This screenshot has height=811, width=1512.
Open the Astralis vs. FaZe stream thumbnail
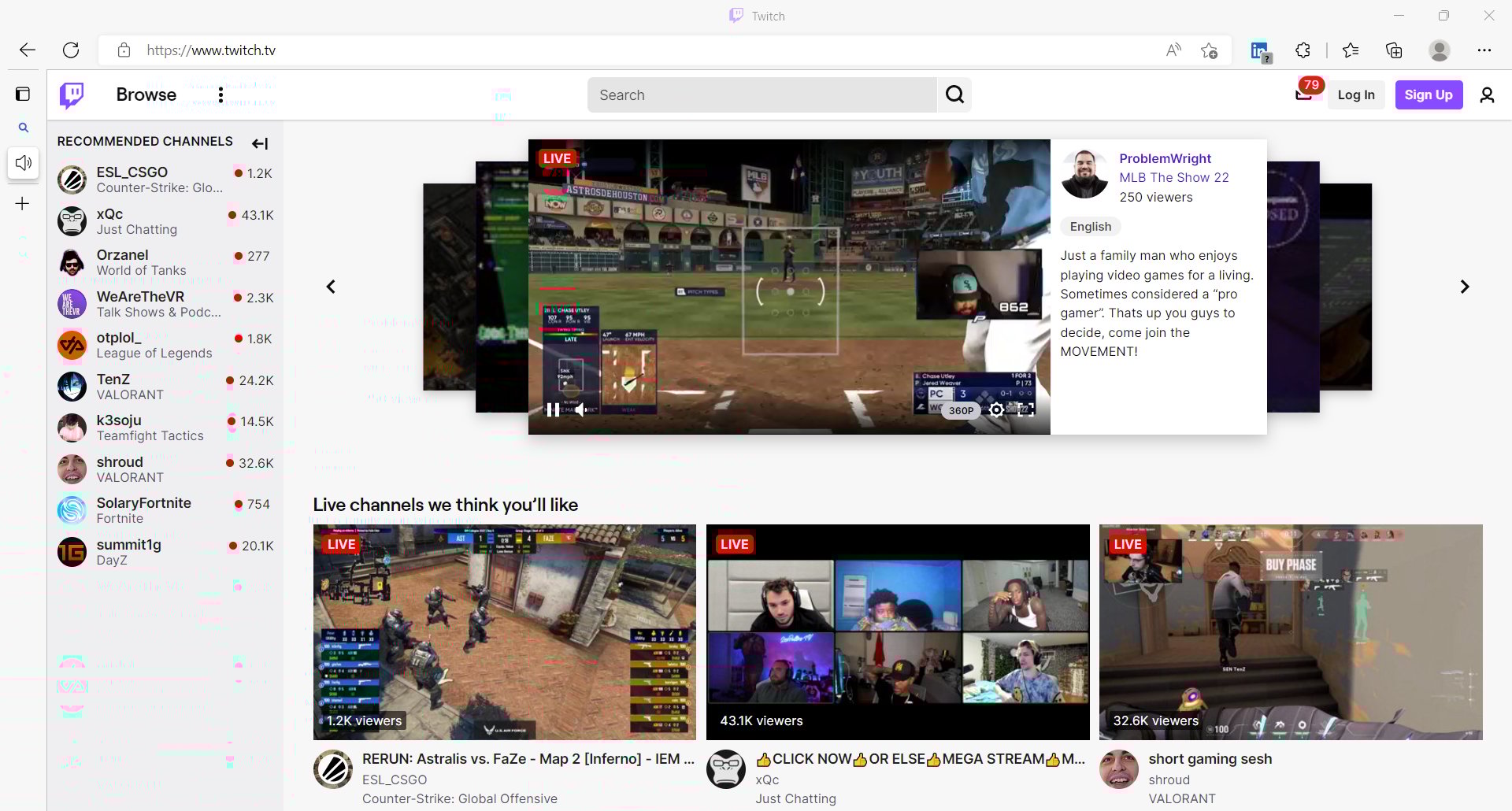[x=505, y=632]
